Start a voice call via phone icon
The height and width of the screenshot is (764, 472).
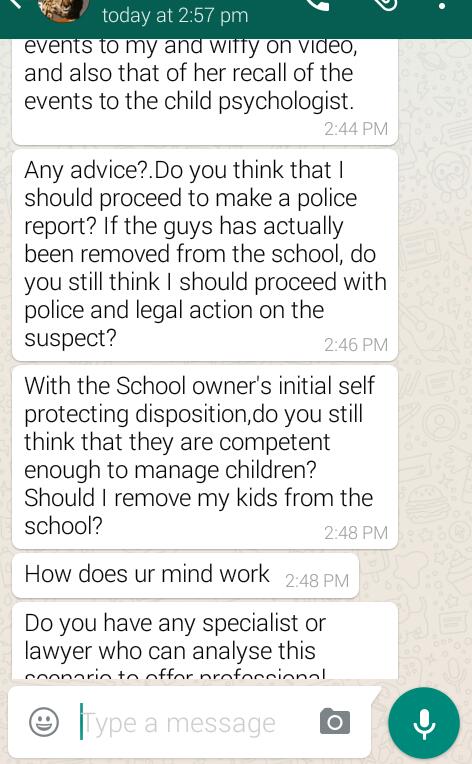(319, 5)
